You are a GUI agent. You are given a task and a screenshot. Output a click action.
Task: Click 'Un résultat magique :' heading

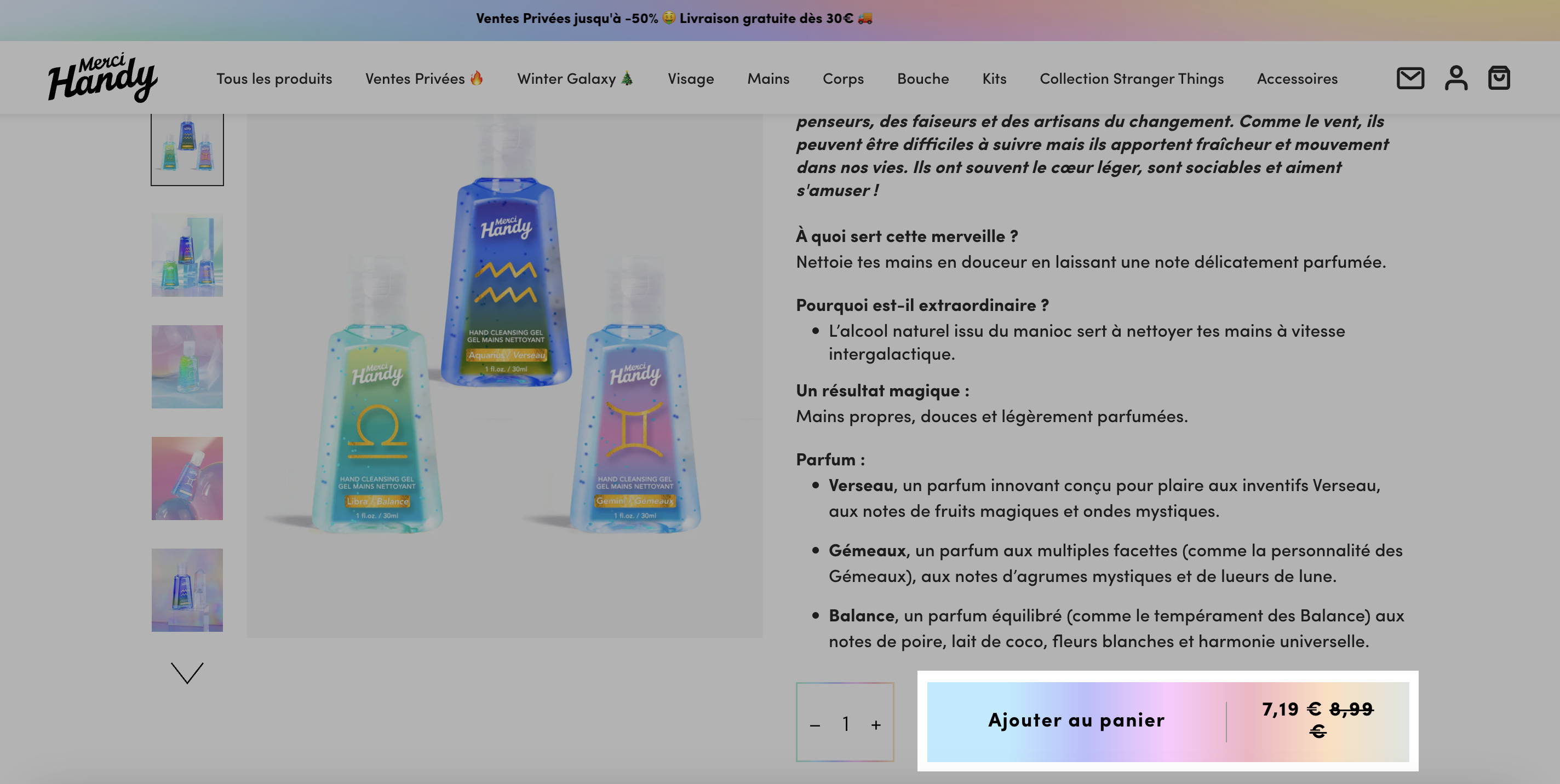click(x=882, y=390)
